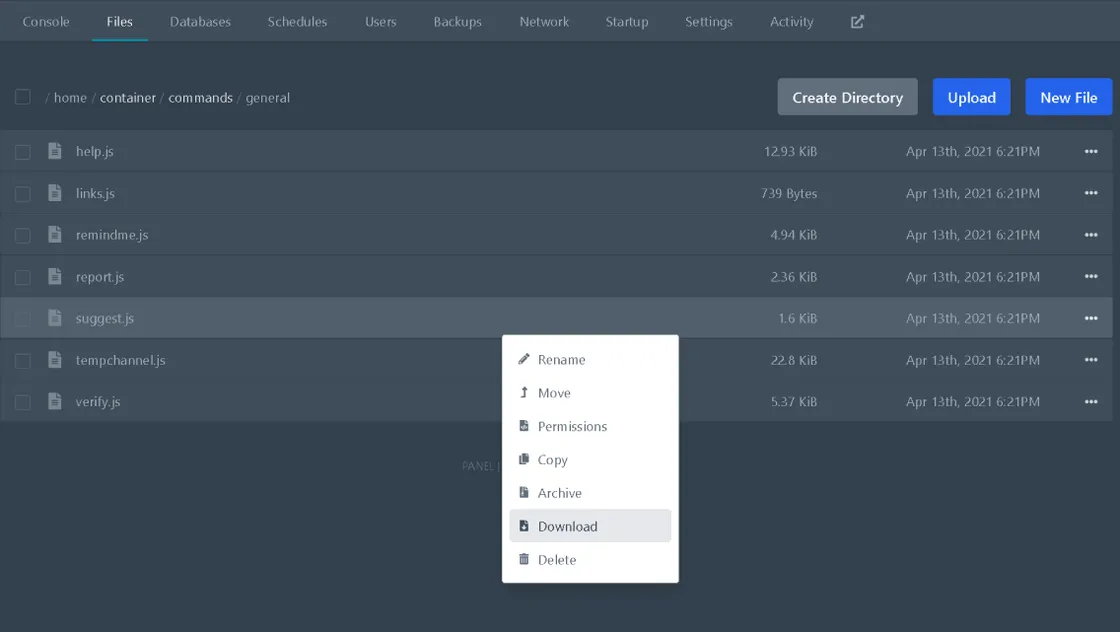Click the trash icon for Delete

pos(524,558)
